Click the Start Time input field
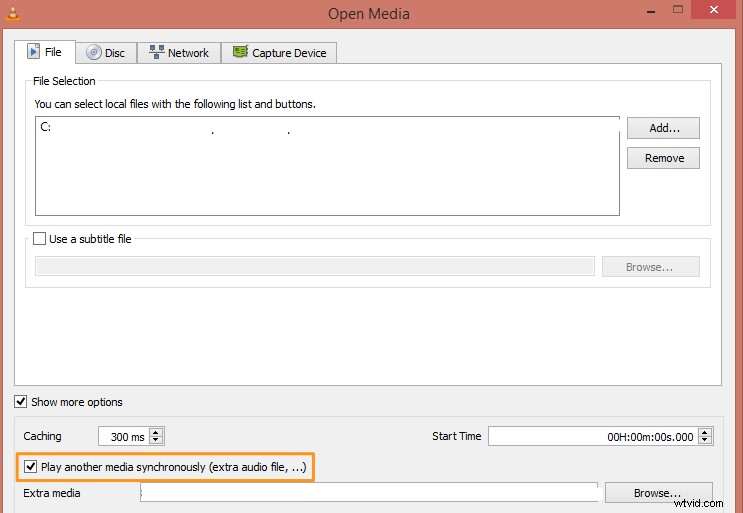The height and width of the screenshot is (513, 743). pos(592,436)
